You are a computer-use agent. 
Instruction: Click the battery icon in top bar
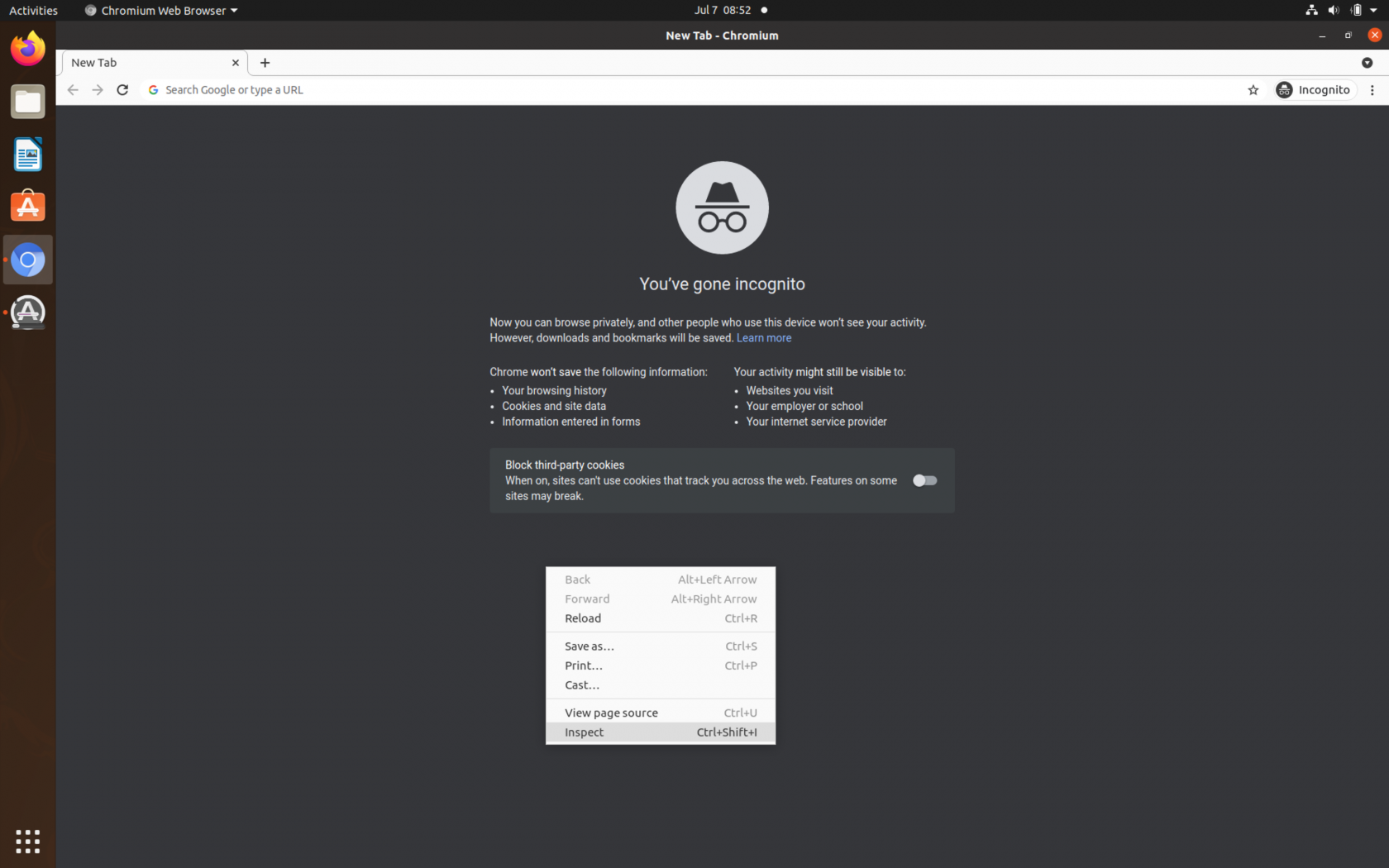click(1356, 10)
